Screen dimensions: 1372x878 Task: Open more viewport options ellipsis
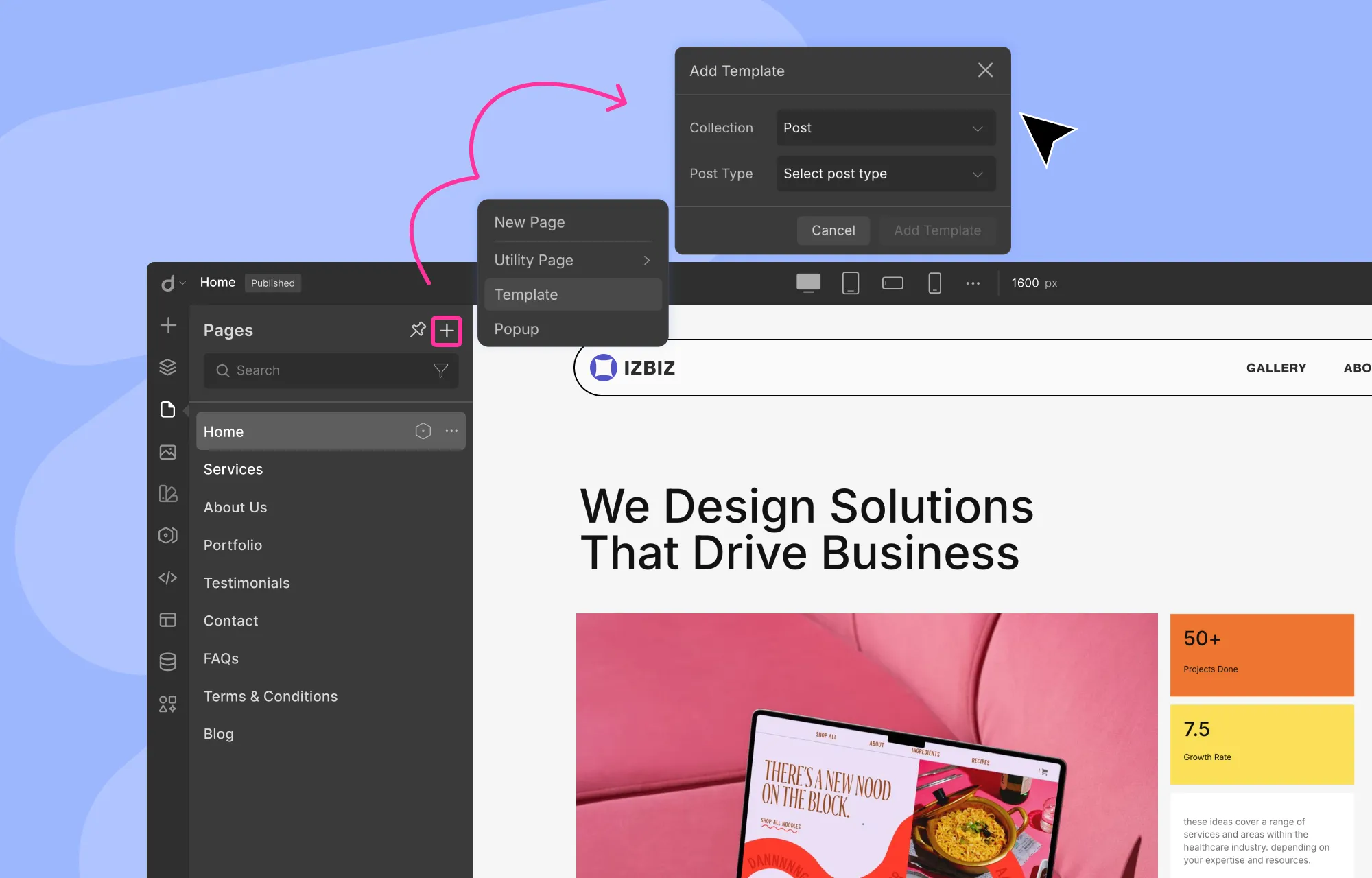(973, 283)
